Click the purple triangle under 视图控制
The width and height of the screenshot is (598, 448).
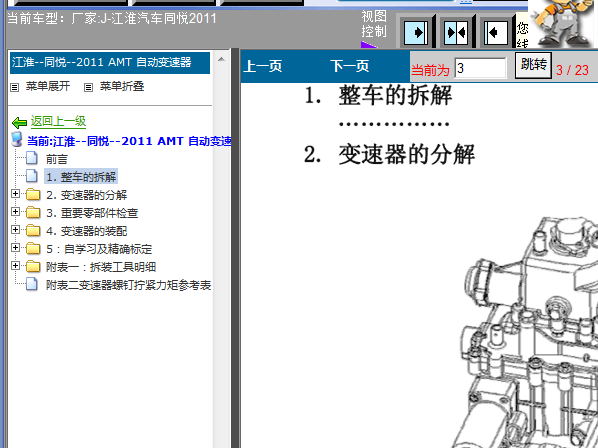(x=368, y=45)
